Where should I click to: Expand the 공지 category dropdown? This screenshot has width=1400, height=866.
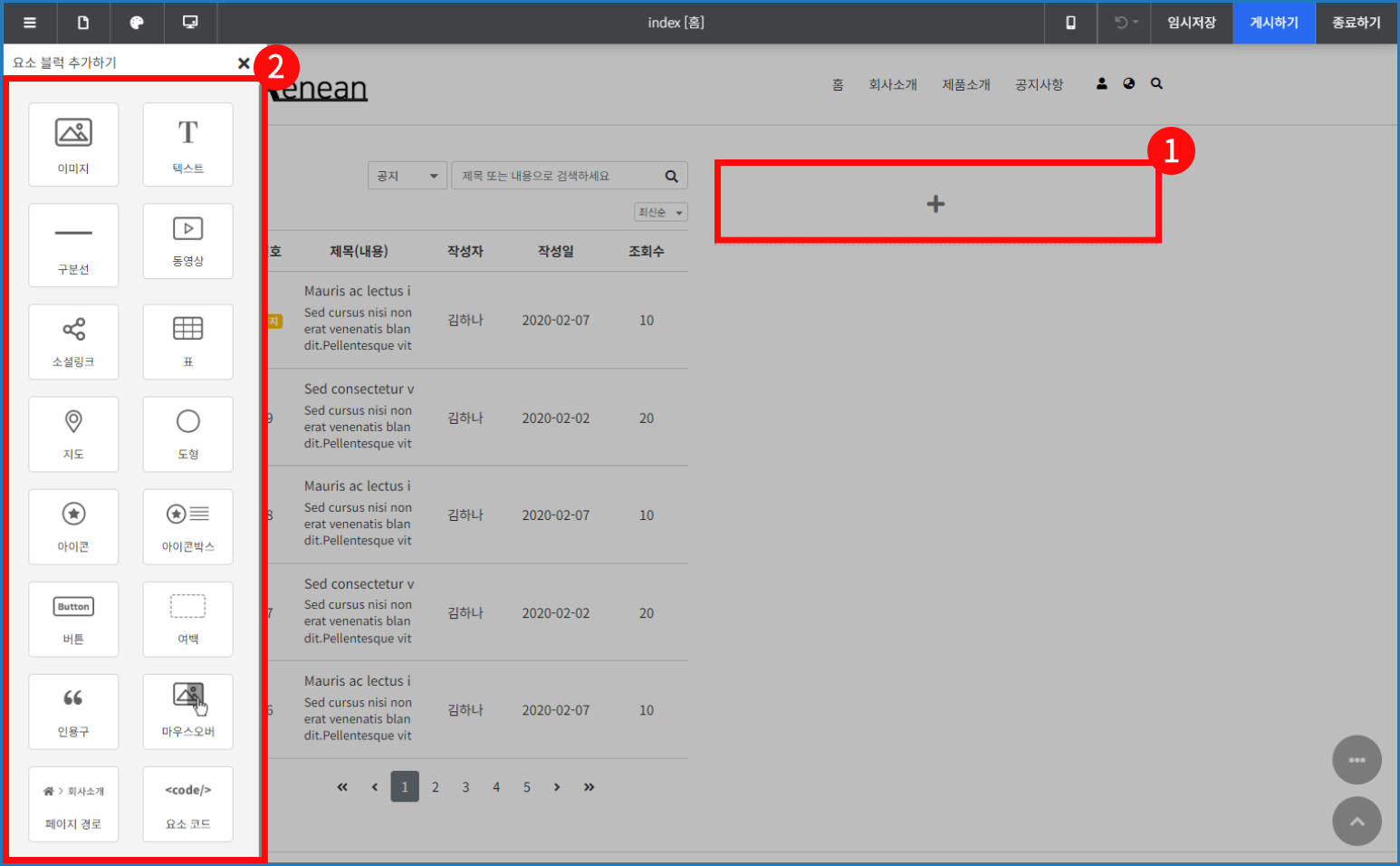click(408, 176)
